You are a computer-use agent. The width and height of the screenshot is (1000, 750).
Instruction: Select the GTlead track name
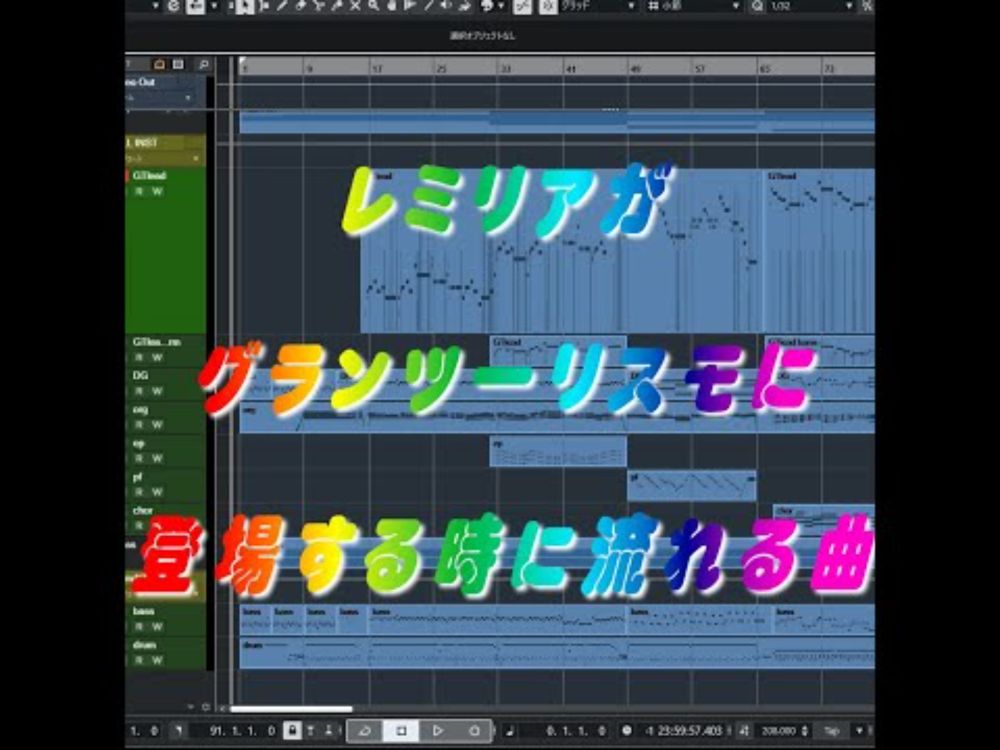click(150, 175)
